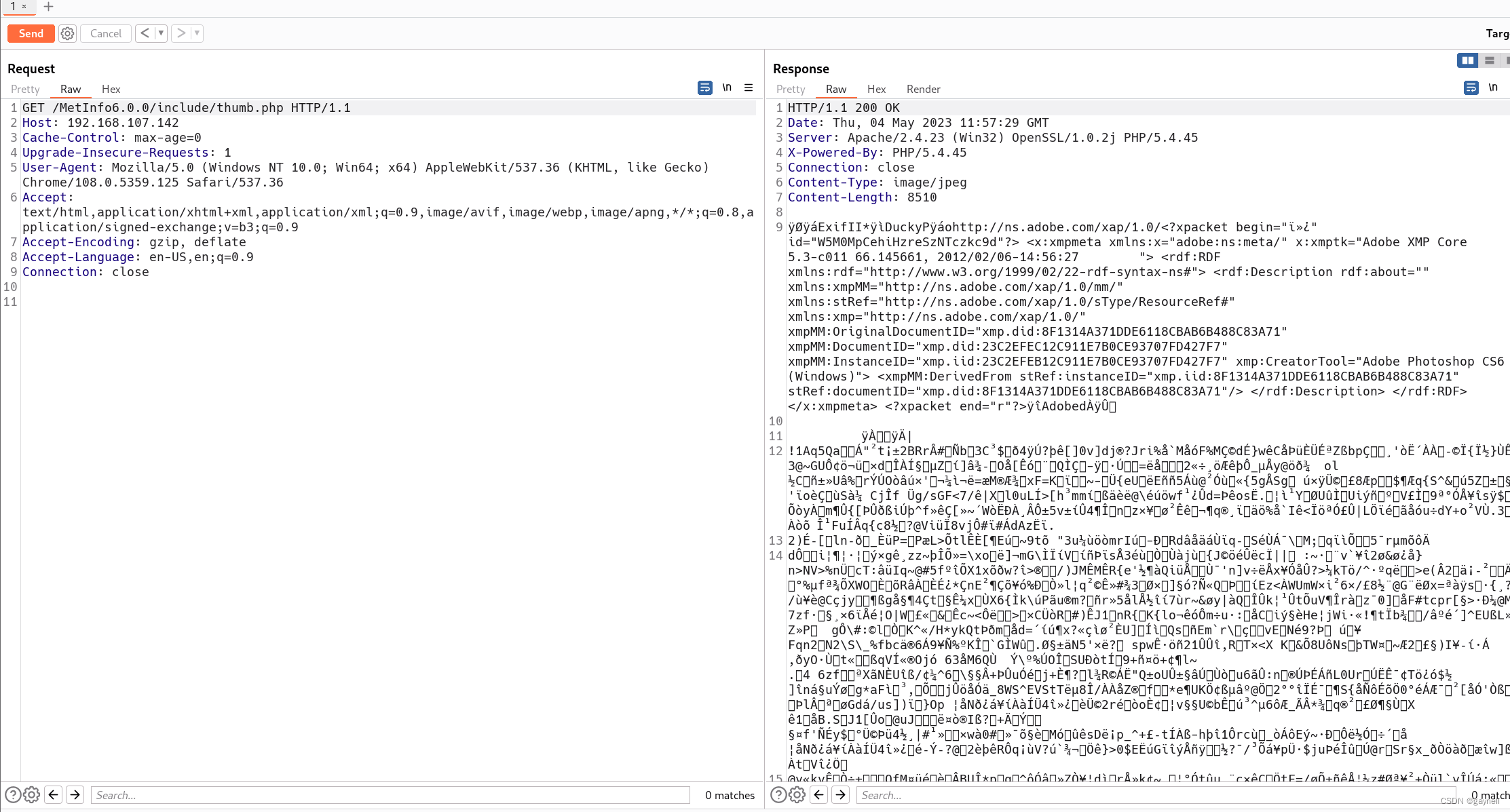Screen dimensions: 1510x812
Task: Click the Request panel title
Action: pyautogui.click(x=31, y=69)
